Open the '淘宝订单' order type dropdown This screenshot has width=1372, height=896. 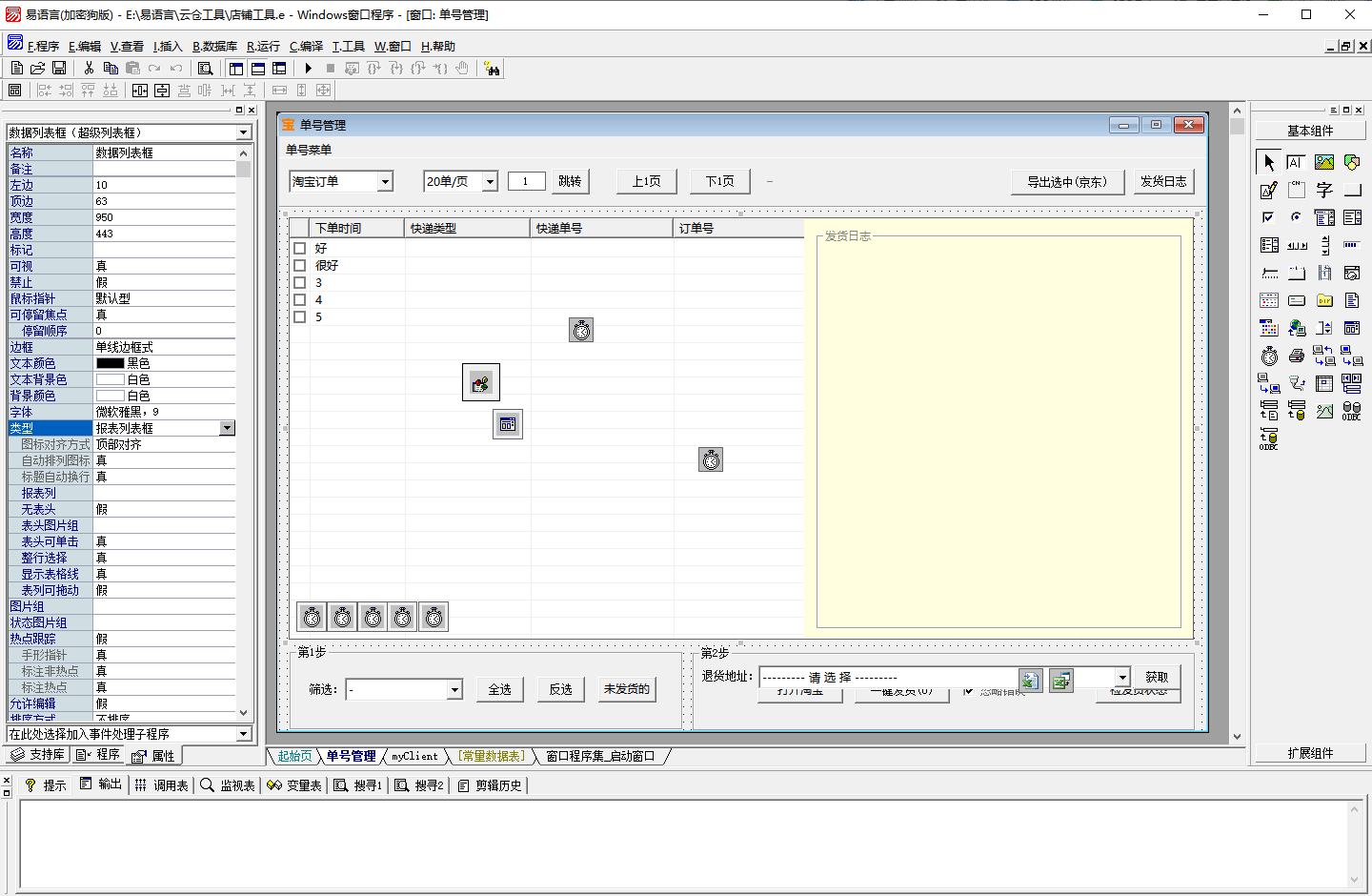(x=385, y=182)
